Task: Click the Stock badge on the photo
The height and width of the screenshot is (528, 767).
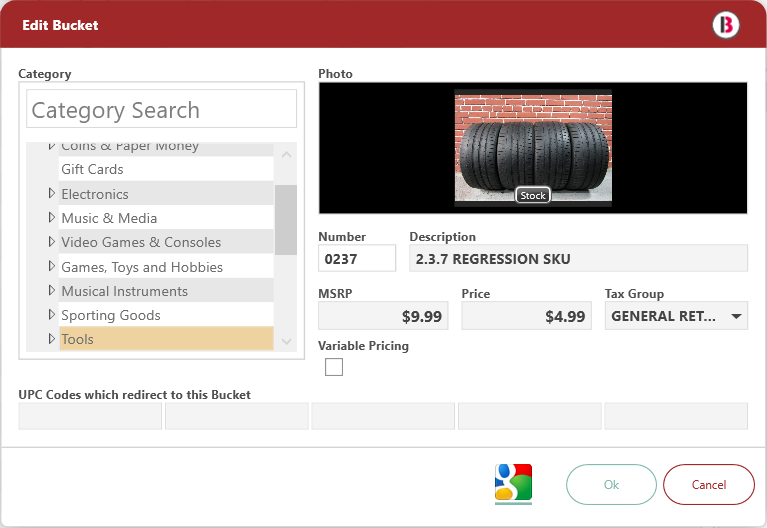Action: [x=533, y=195]
